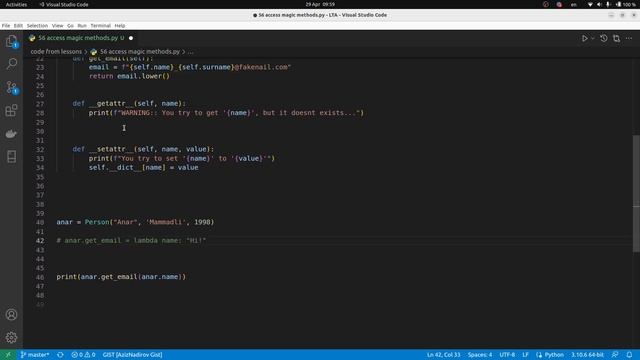Click line number 42 in gutter
This screenshot has height=360, width=640.
coord(40,241)
